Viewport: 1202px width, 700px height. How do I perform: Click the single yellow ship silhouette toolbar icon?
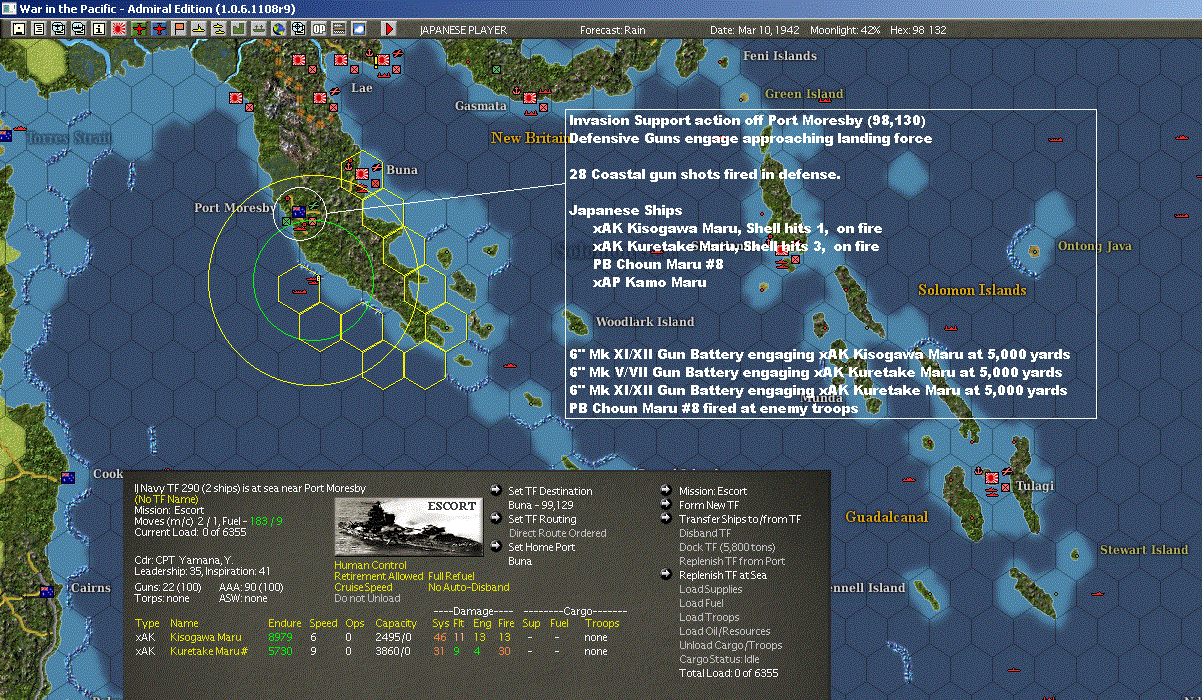point(199,29)
